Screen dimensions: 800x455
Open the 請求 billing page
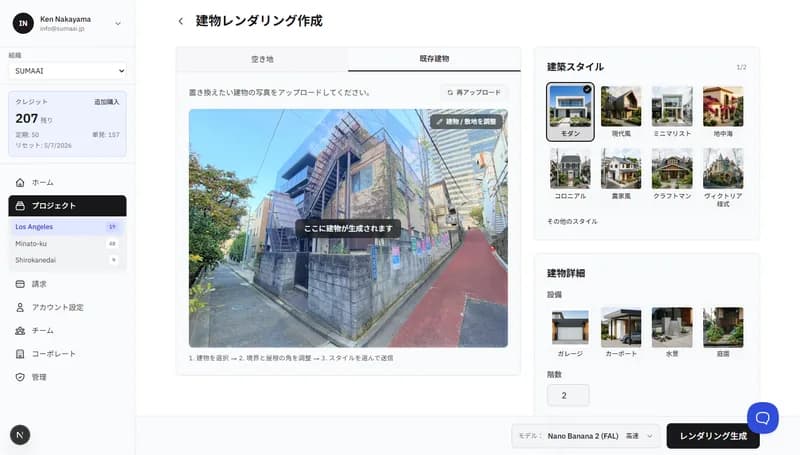[67, 284]
